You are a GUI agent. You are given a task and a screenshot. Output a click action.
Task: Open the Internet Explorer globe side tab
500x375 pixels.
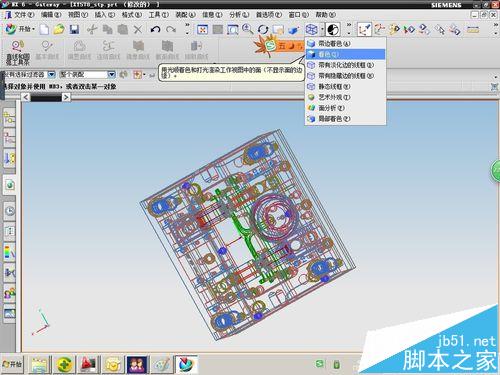click(x=9, y=184)
